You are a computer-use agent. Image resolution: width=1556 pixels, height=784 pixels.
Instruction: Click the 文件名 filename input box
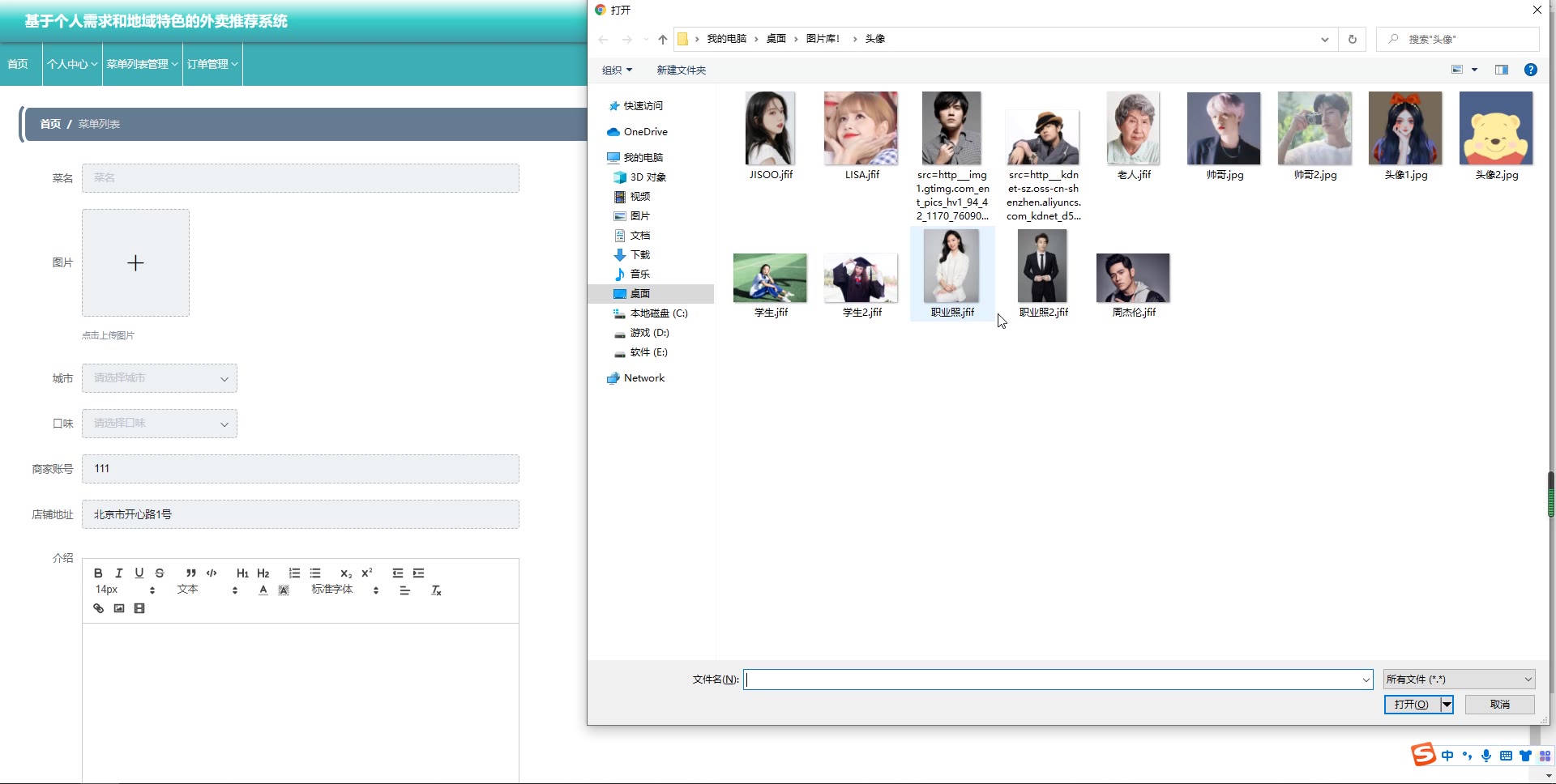point(1058,680)
